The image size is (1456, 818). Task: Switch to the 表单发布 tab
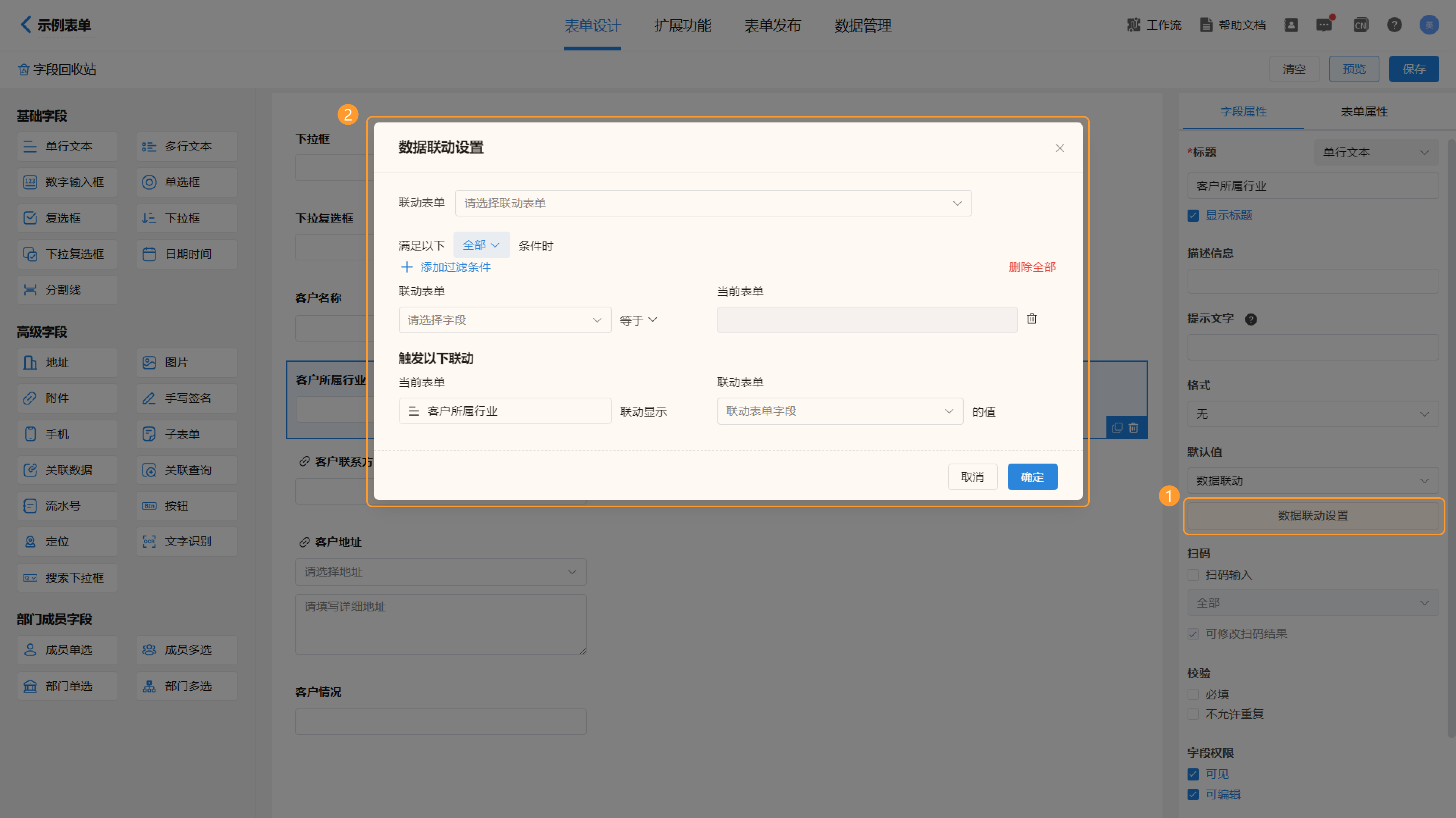coord(773,26)
